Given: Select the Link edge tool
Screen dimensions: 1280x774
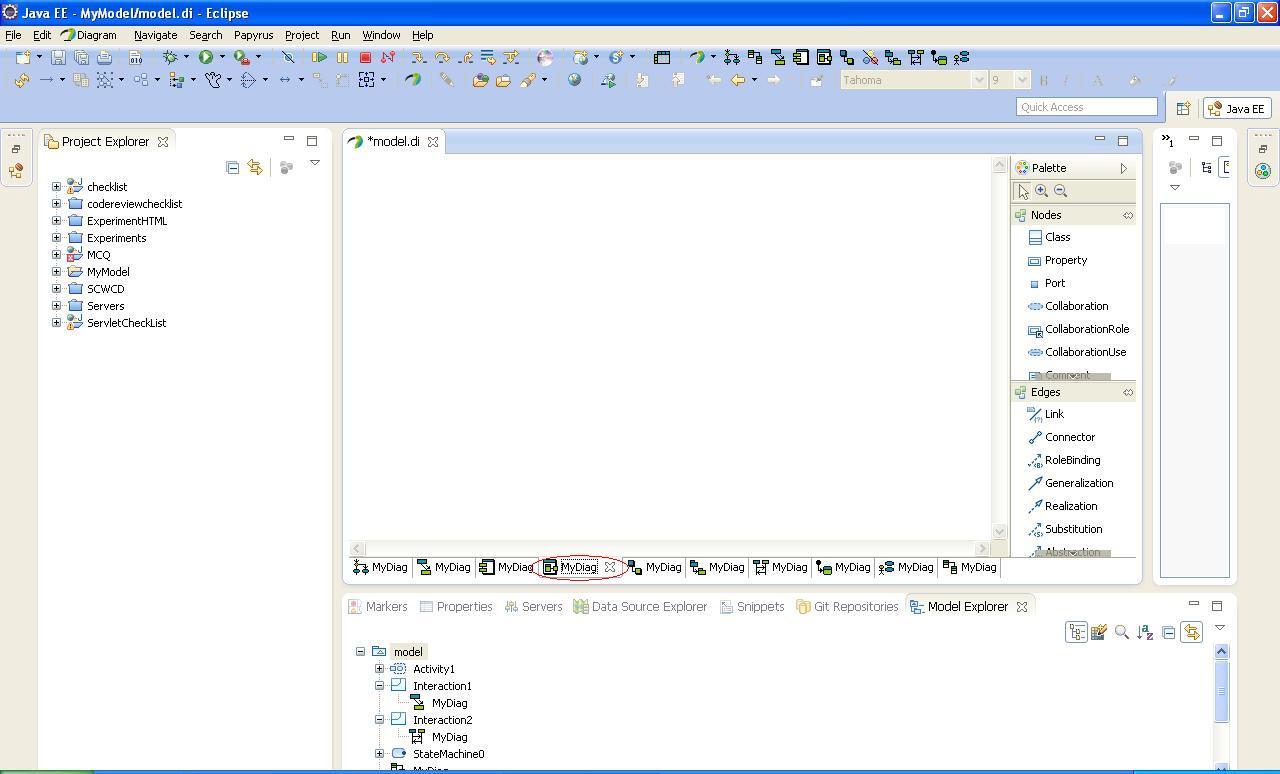Looking at the screenshot, I should [1046, 414].
